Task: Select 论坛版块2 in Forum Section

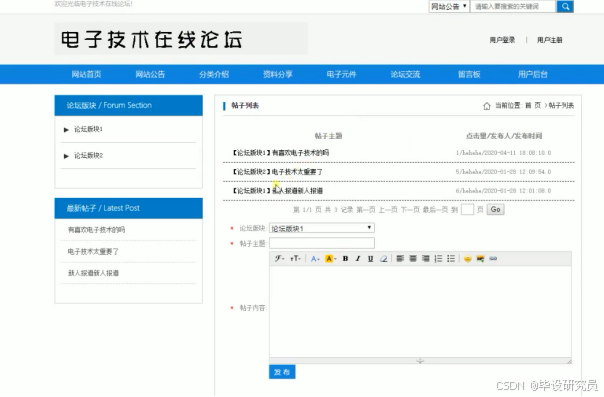Action: (x=88, y=156)
